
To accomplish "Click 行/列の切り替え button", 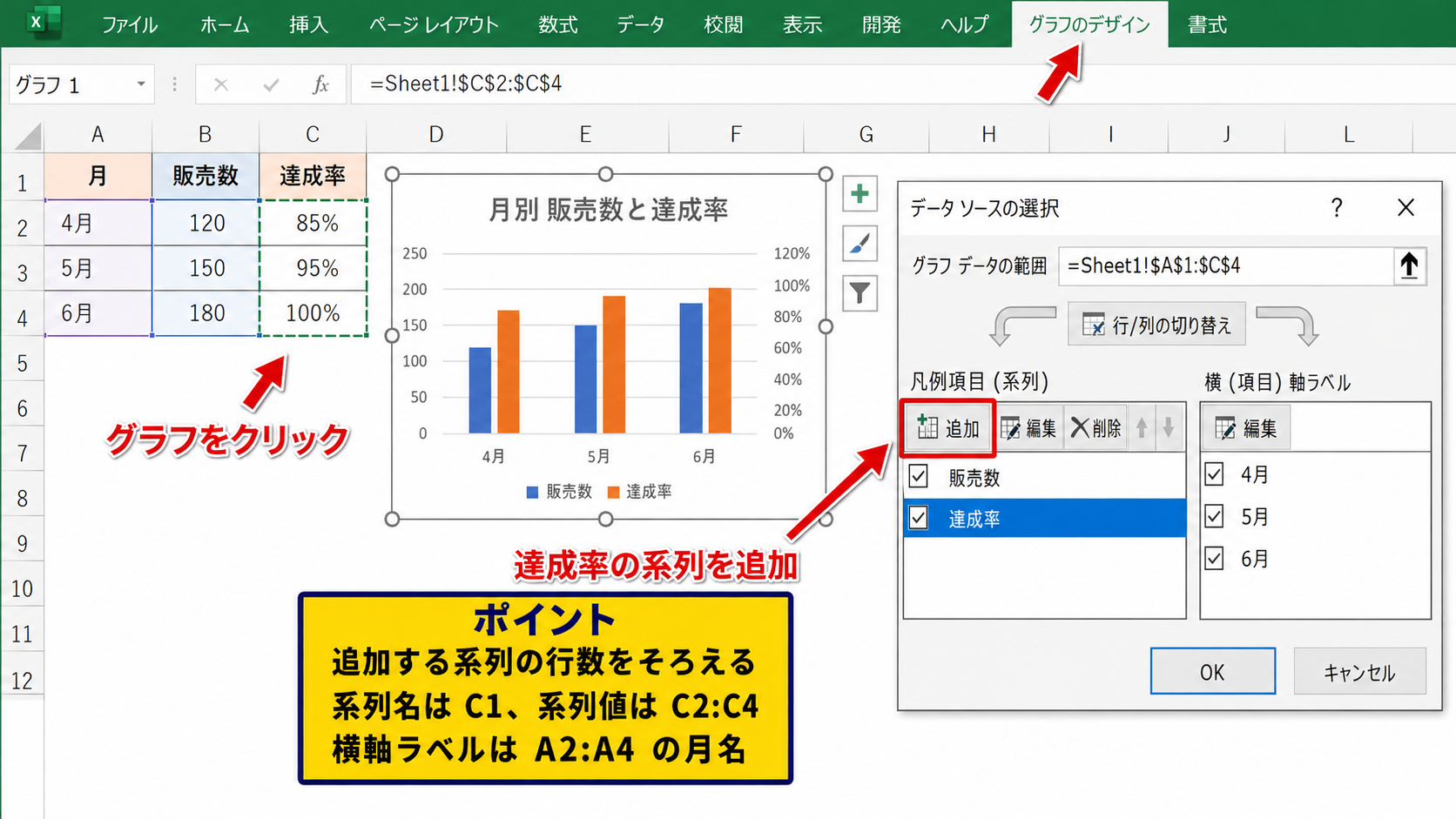I will click(x=1156, y=325).
